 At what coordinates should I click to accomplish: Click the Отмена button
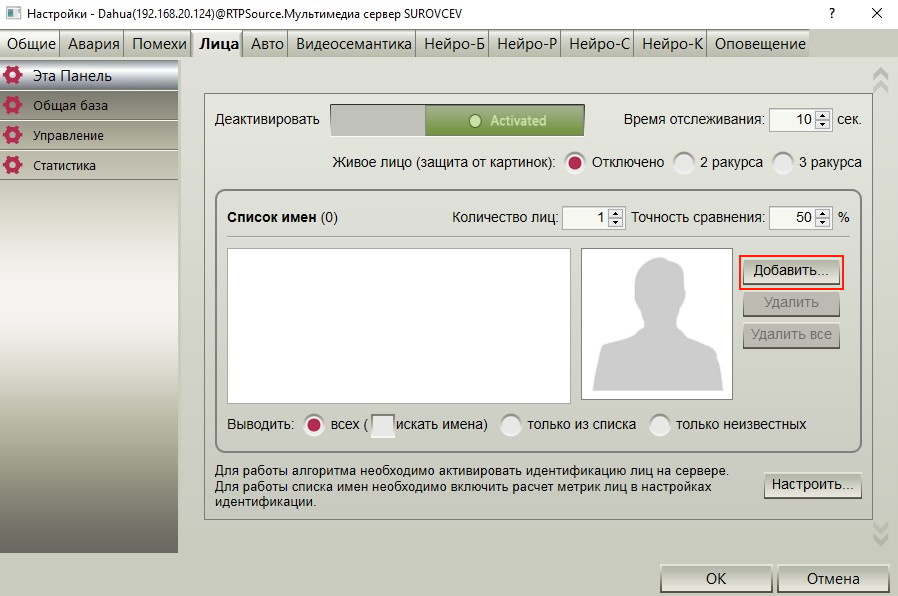(x=833, y=579)
